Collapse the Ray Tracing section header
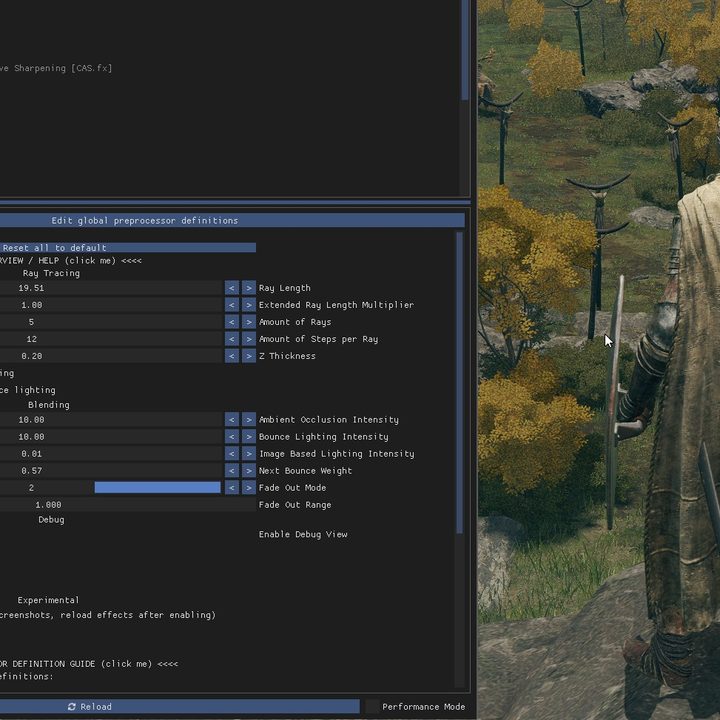 click(x=51, y=273)
